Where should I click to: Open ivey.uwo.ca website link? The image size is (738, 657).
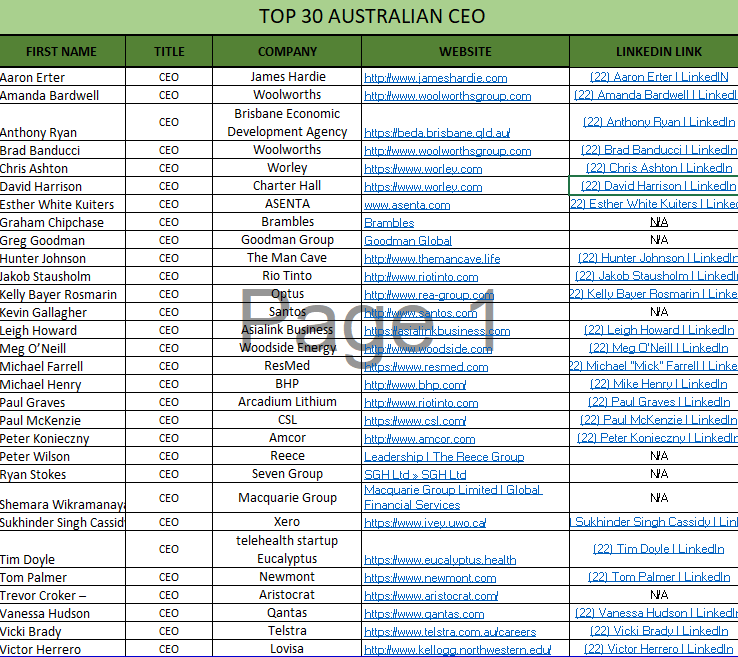[425, 523]
